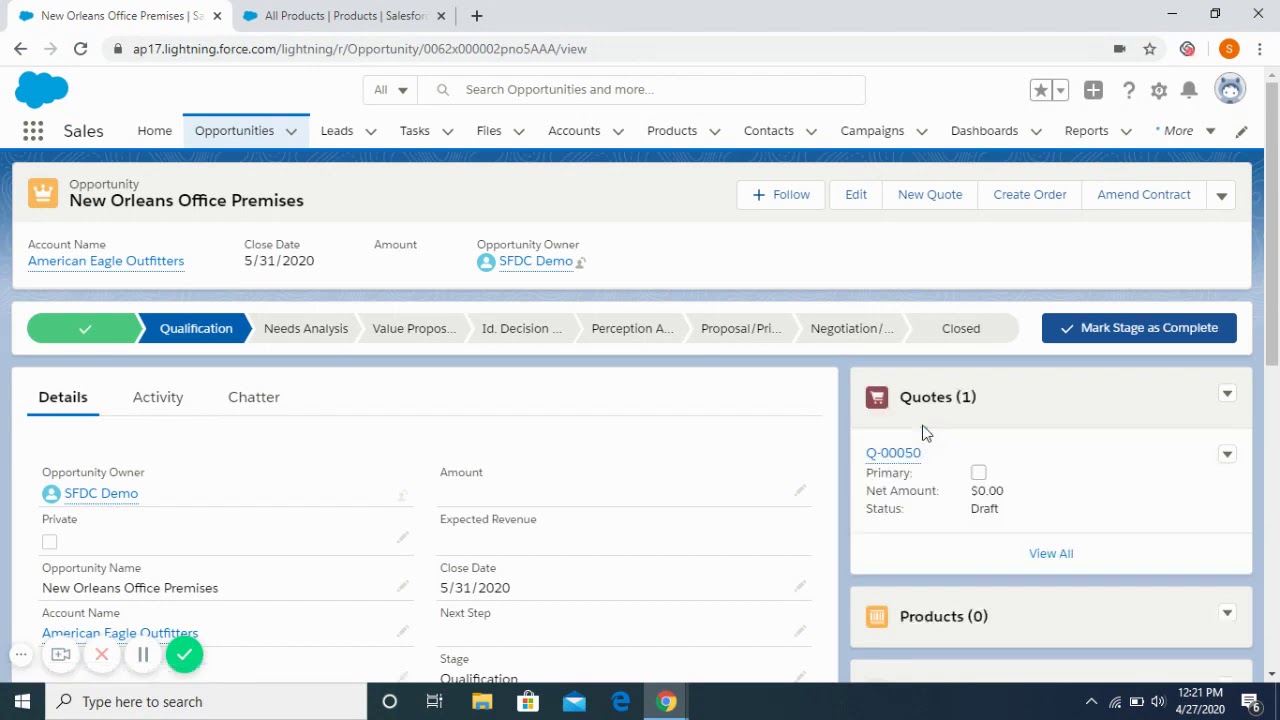The width and height of the screenshot is (1280, 720).
Task: Open the Favorites star icon
Action: tap(1041, 90)
